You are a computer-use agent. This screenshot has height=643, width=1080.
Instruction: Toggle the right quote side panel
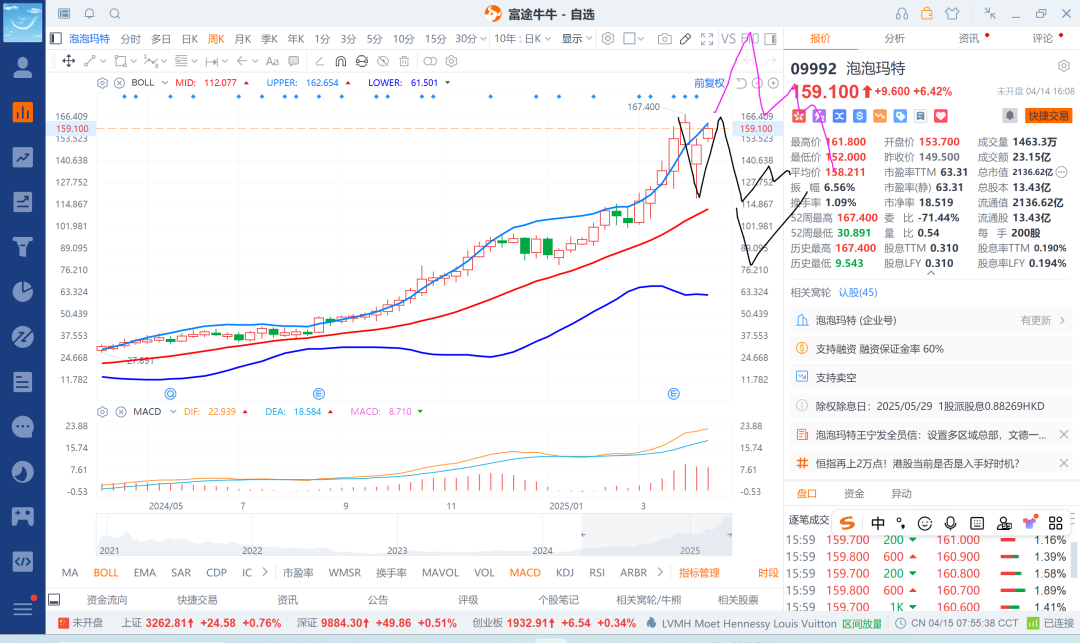click(x=771, y=39)
